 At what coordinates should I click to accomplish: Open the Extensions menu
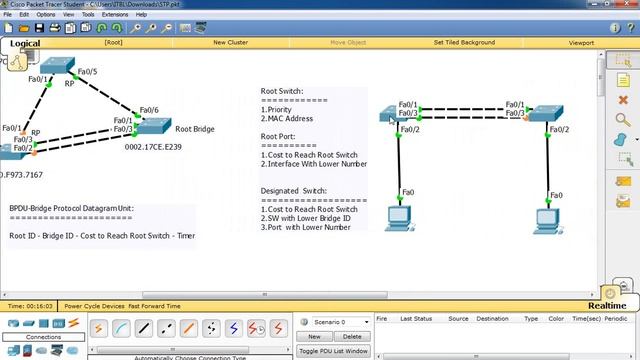[115, 14]
